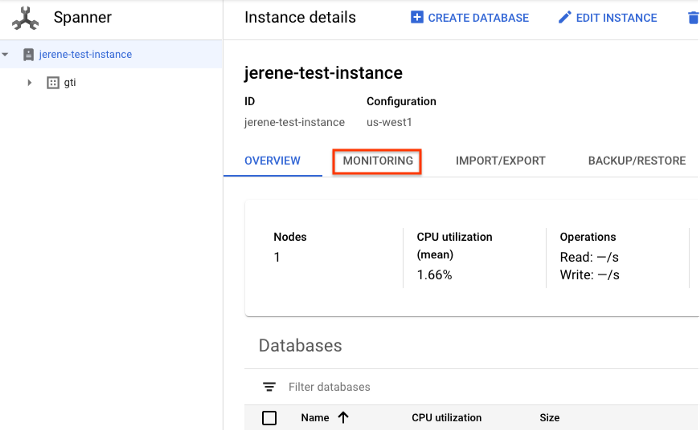Click the Spanner title text
700x430 pixels.
[x=83, y=17]
